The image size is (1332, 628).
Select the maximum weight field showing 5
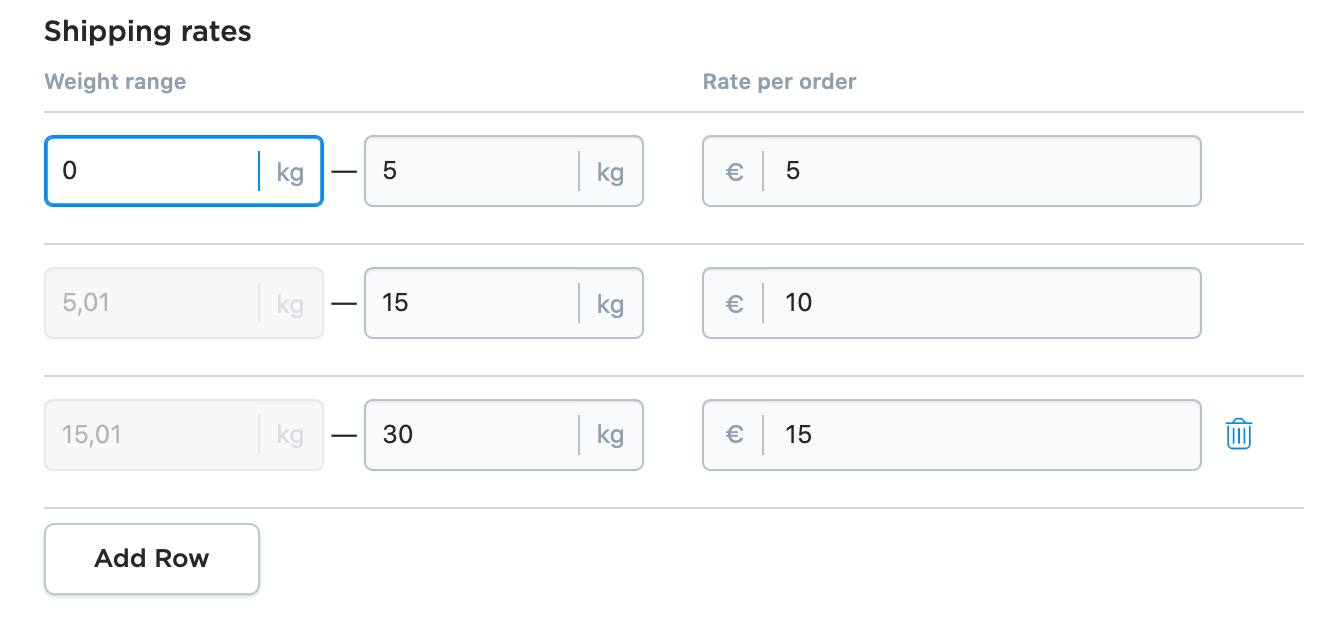[x=504, y=171]
